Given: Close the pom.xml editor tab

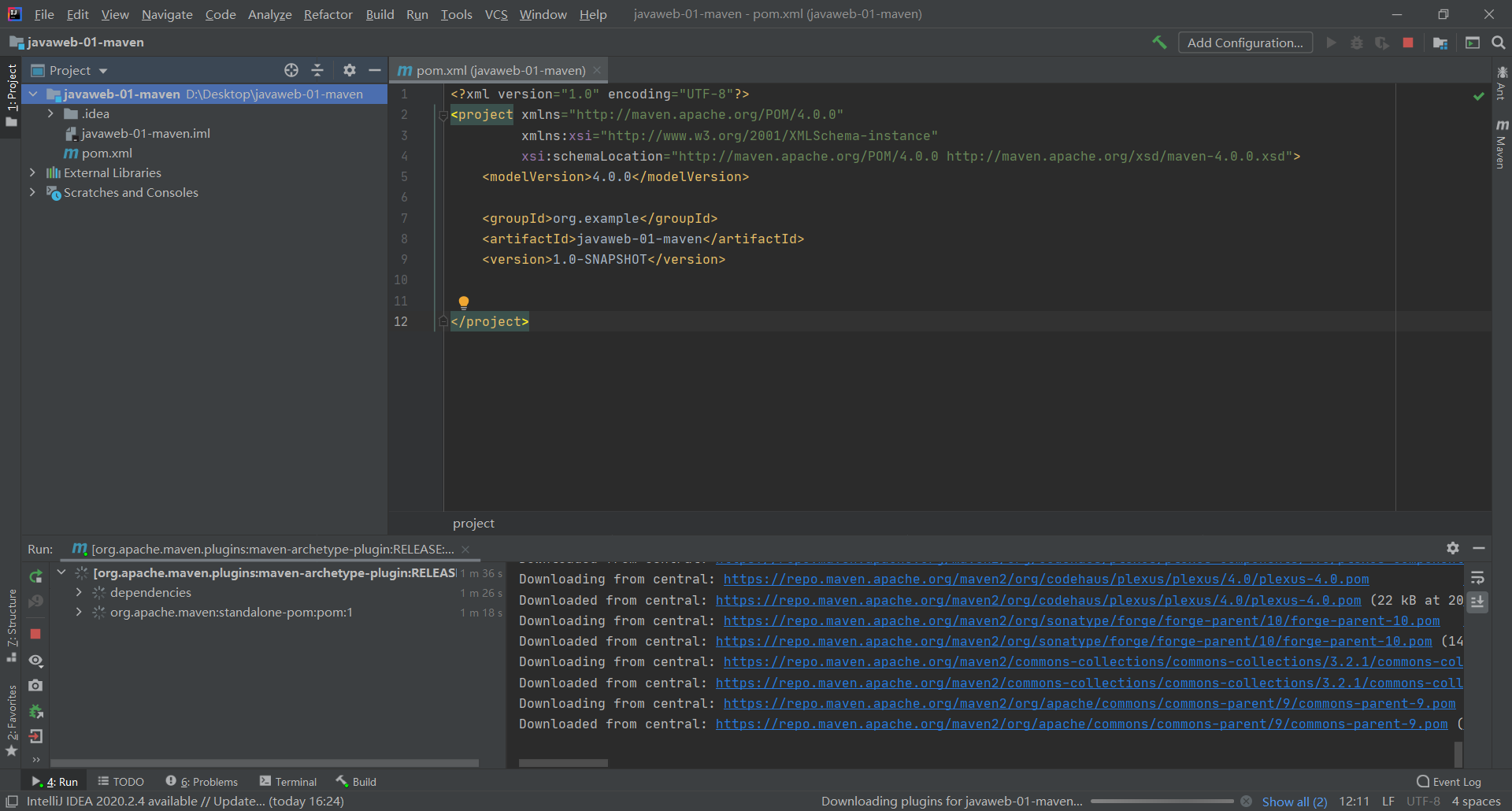Looking at the screenshot, I should pyautogui.click(x=597, y=70).
